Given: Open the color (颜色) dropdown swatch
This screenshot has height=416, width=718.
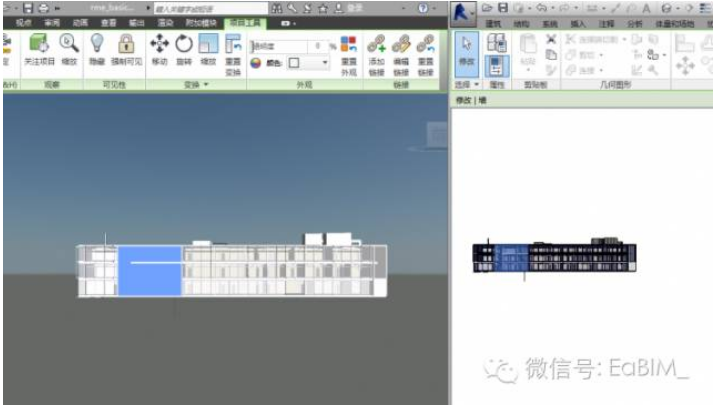Looking at the screenshot, I should tap(308, 63).
